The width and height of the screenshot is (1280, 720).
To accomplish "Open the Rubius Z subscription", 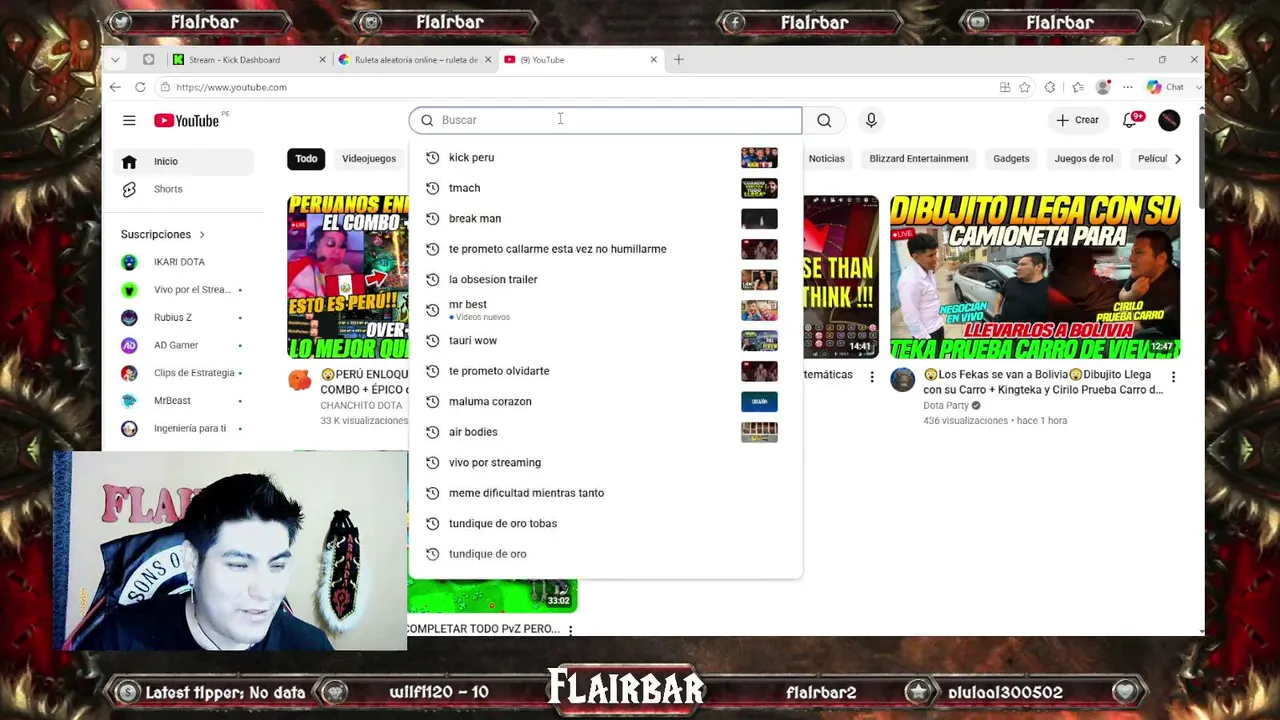I will pos(181,317).
